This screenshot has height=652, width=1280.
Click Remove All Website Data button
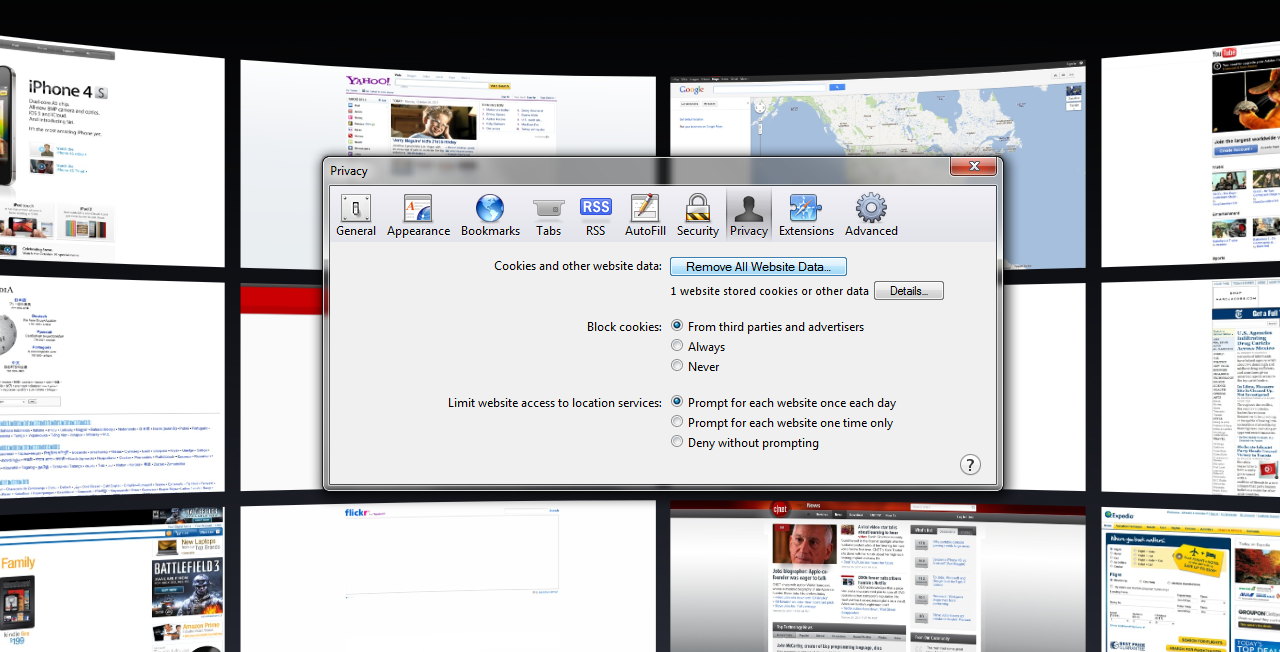(758, 267)
